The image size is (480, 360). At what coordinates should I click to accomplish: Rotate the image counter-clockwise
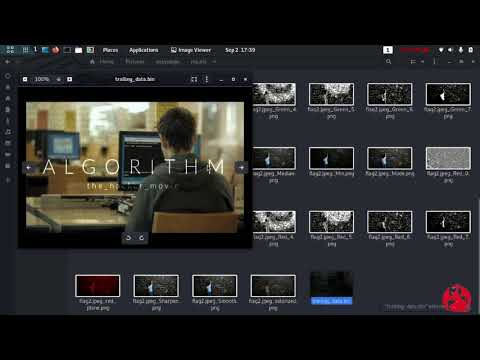128,238
